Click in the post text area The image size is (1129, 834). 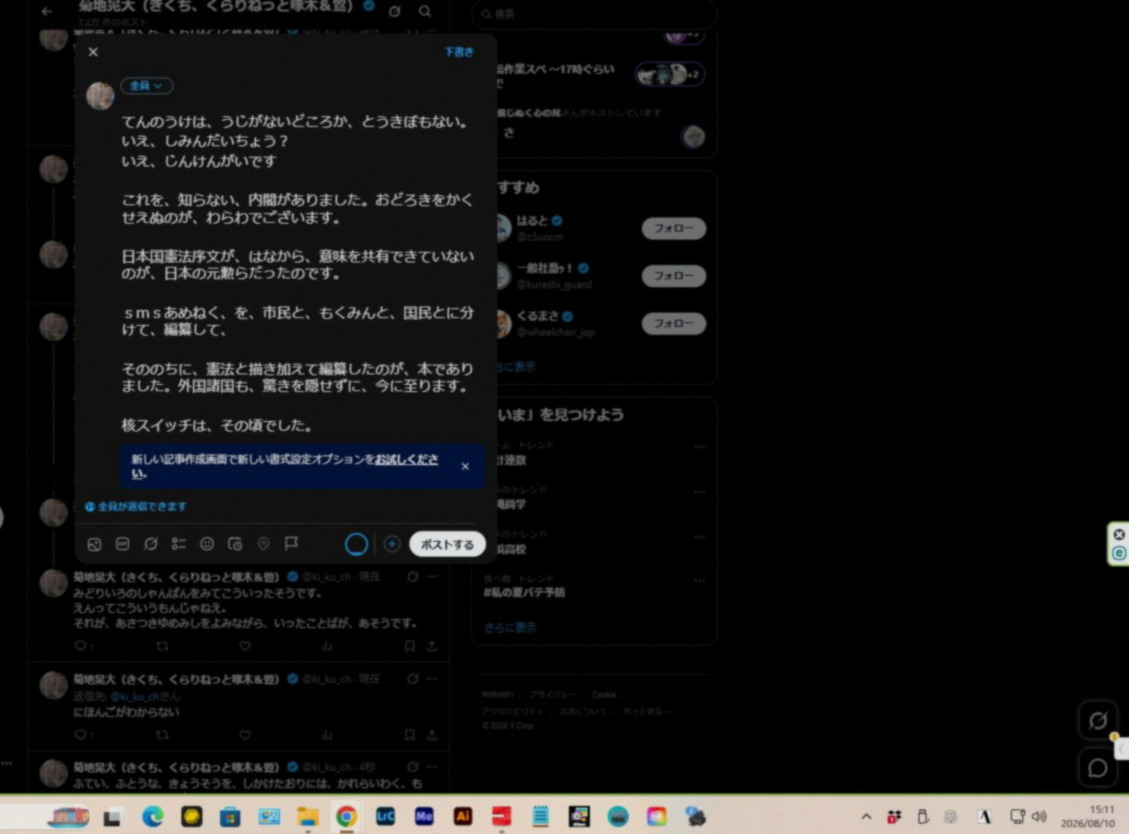point(297,274)
